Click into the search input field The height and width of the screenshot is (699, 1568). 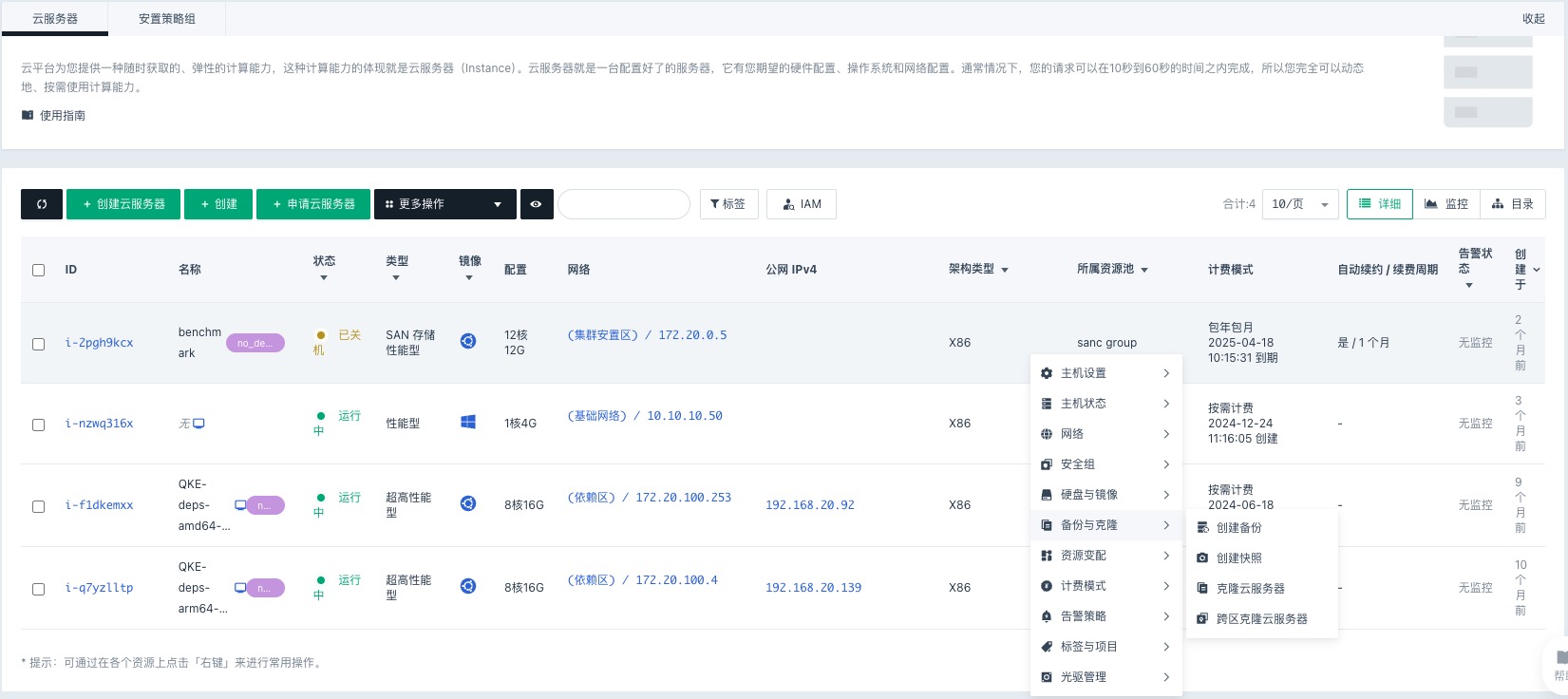[x=623, y=204]
